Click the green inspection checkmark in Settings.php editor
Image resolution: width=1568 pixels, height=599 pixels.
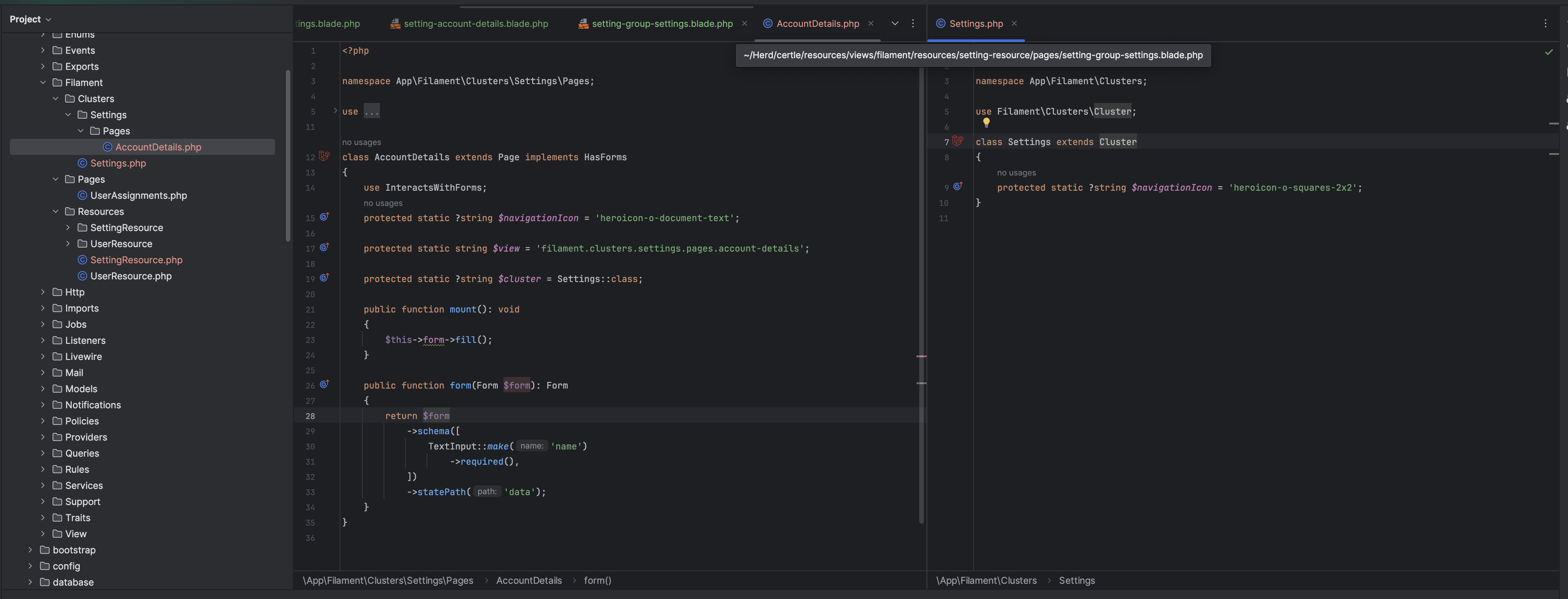pyautogui.click(x=1549, y=52)
